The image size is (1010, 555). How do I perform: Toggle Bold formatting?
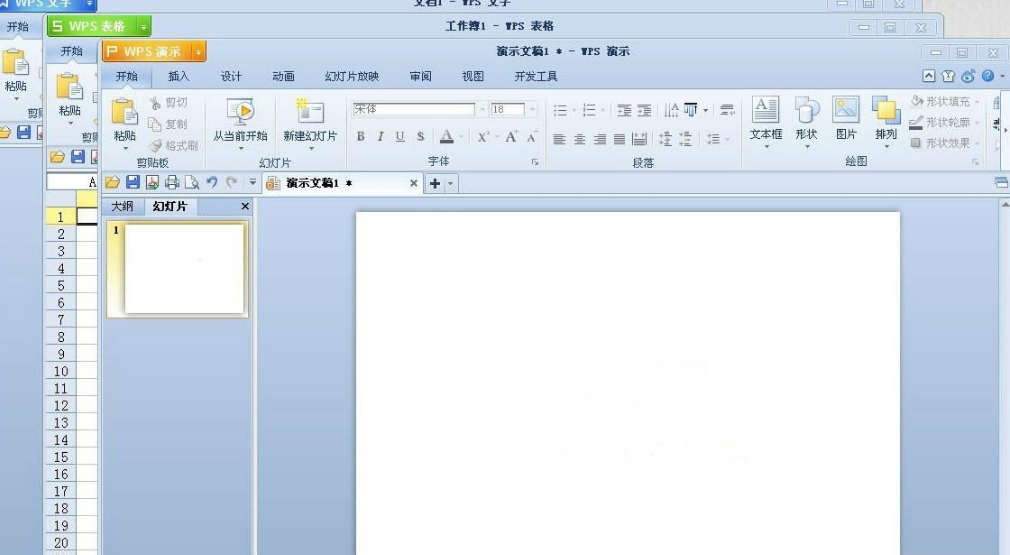click(361, 136)
